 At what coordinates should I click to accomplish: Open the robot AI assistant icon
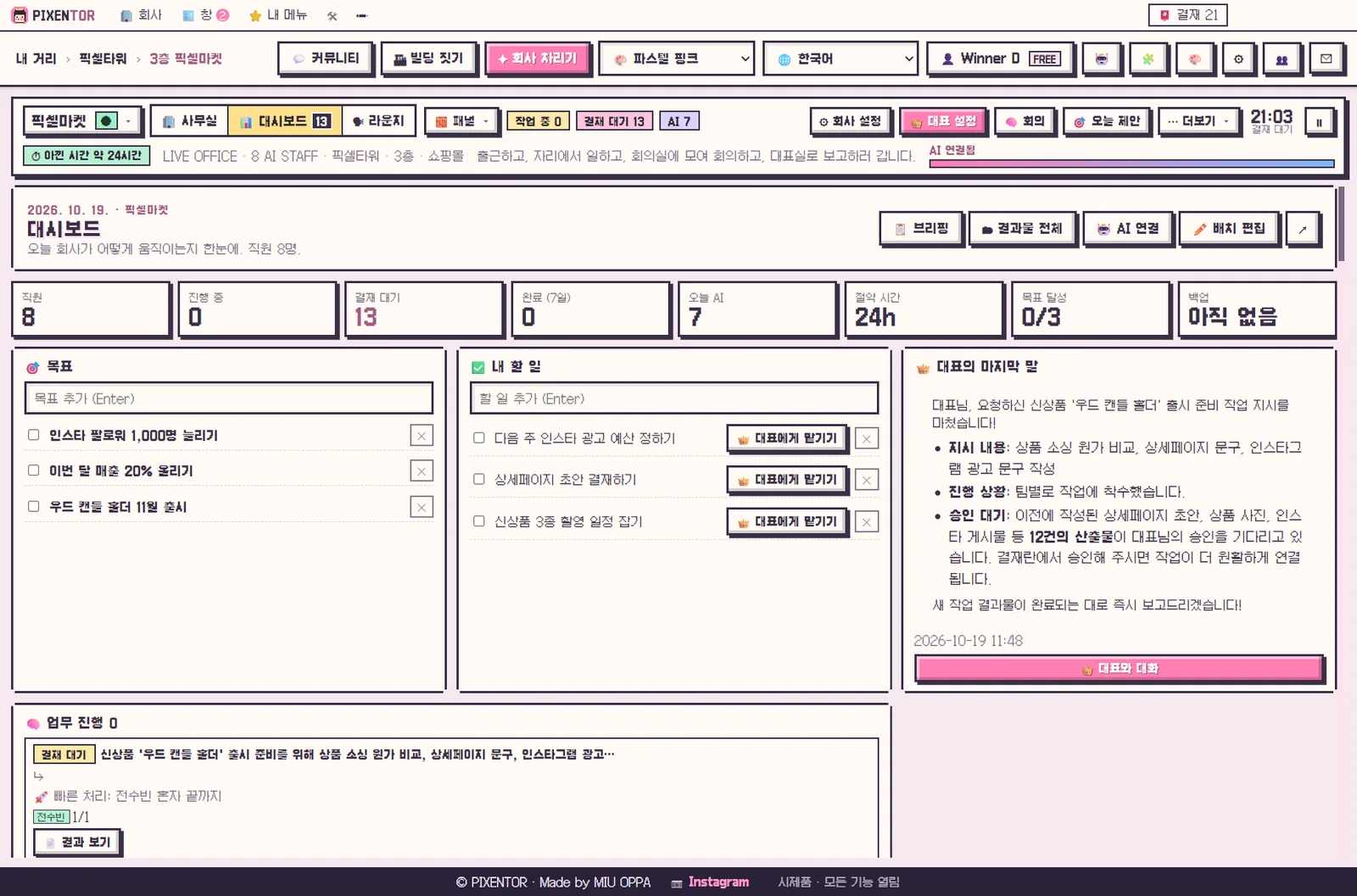click(1101, 59)
